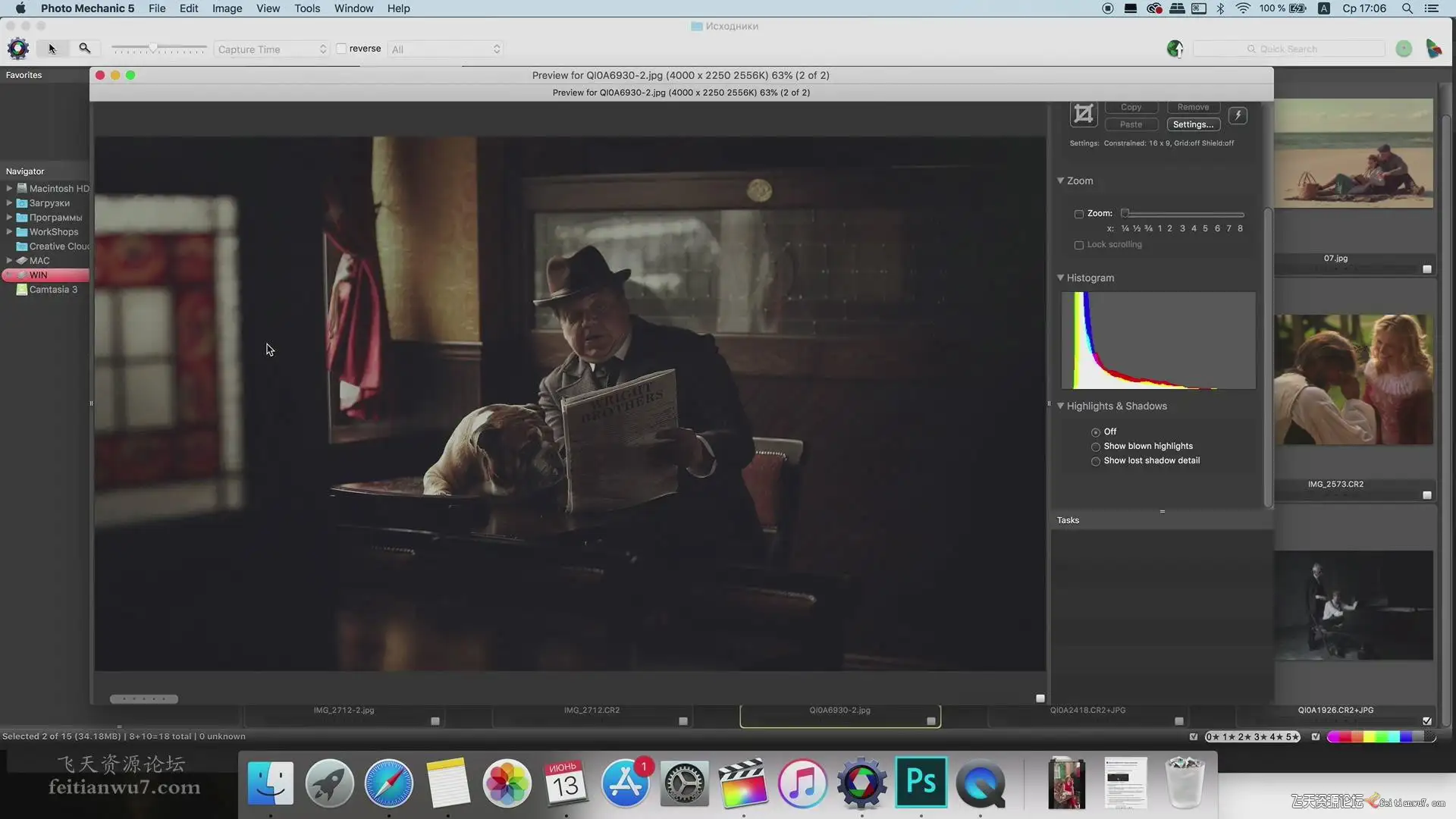Click the crop tool icon

tap(1084, 115)
